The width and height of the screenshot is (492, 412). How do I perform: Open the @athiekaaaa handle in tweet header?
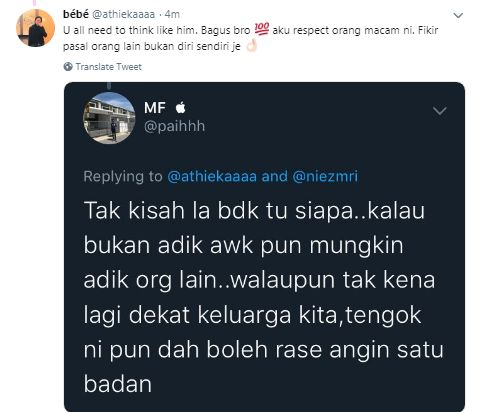point(123,14)
